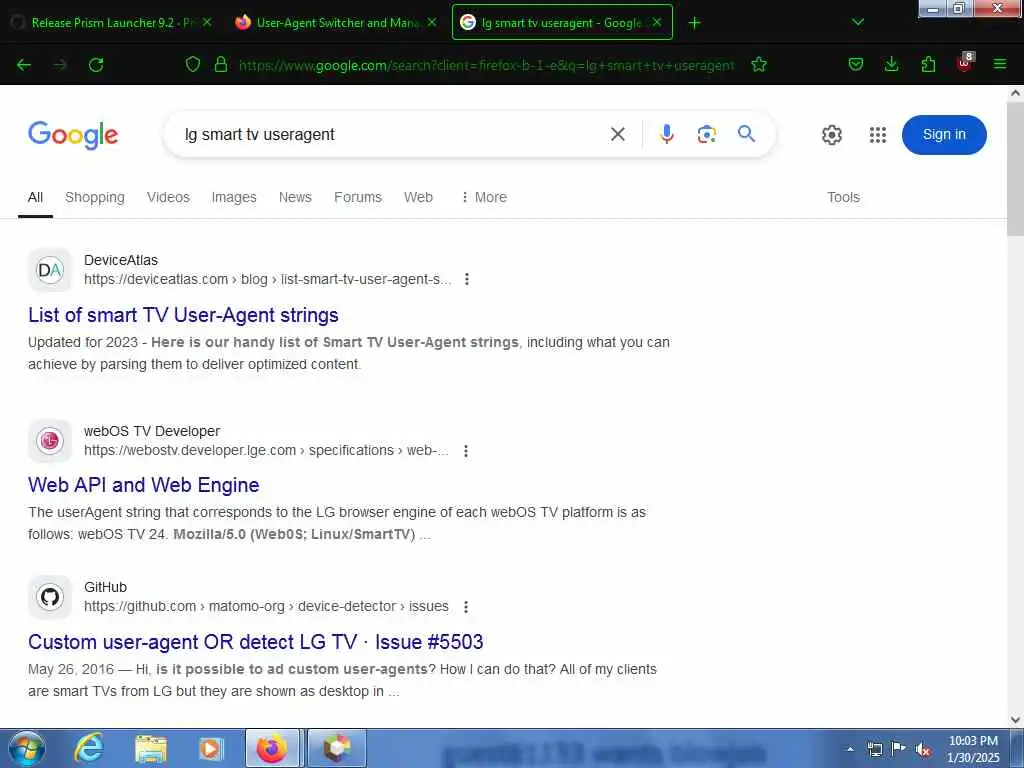Viewport: 1024px width, 768px height.
Task: Open Web API and Web Engine result
Action: pyautogui.click(x=144, y=485)
